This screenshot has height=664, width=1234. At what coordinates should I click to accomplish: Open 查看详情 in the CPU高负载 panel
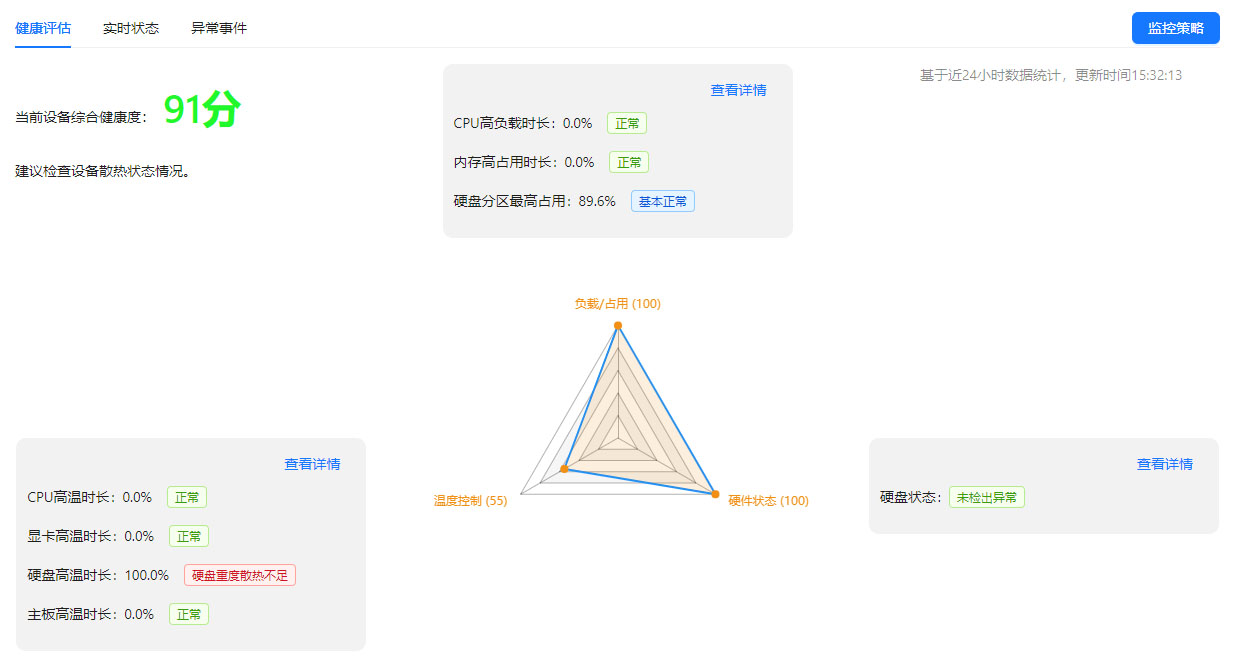pos(738,90)
